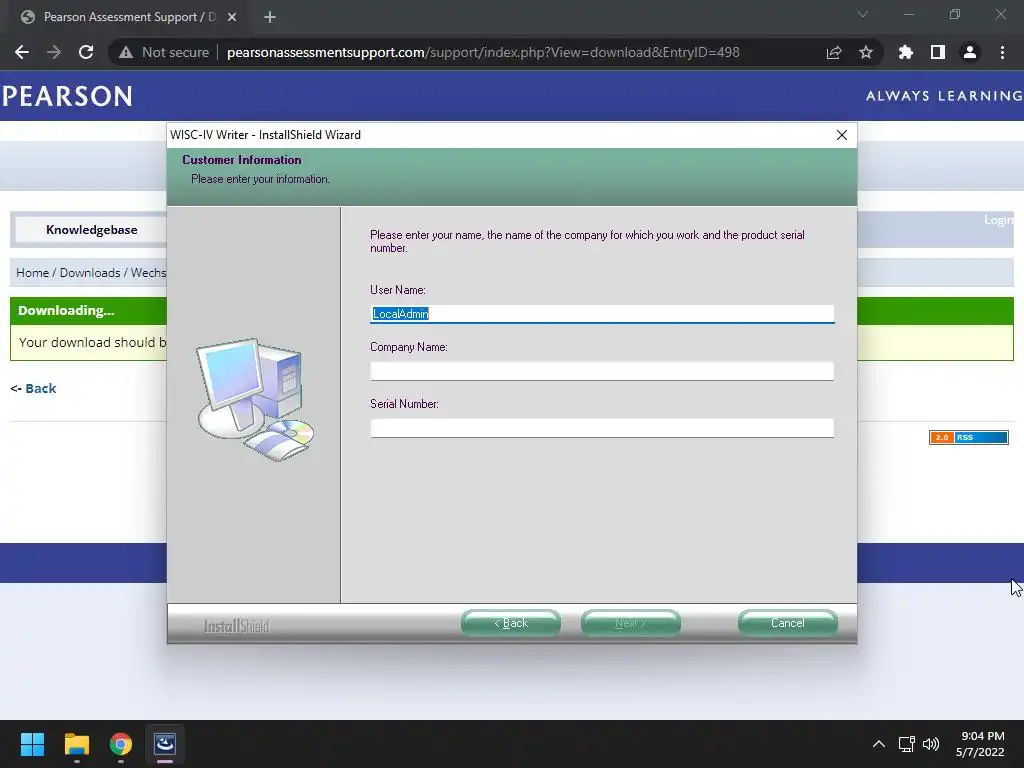
Task: Cancel the WISC-IV Writer installation
Action: [788, 623]
